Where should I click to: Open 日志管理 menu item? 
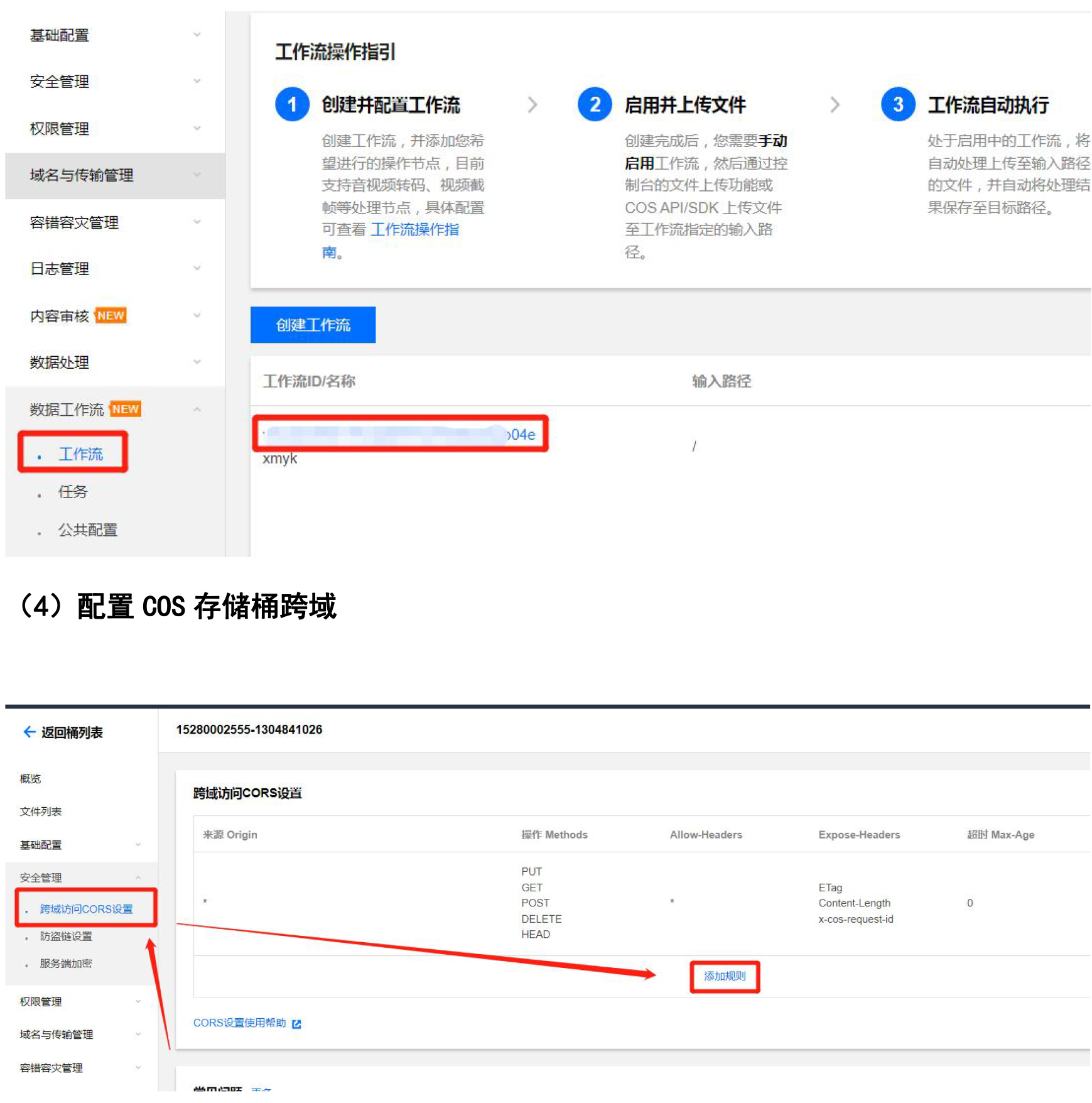60,269
